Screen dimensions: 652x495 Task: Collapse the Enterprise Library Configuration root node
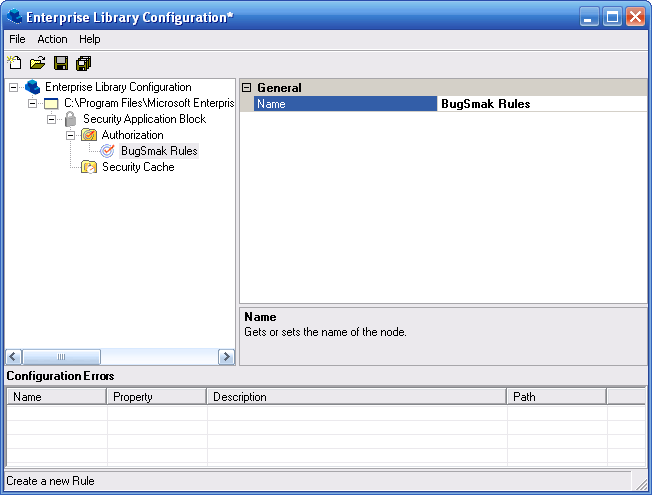[x=14, y=87]
